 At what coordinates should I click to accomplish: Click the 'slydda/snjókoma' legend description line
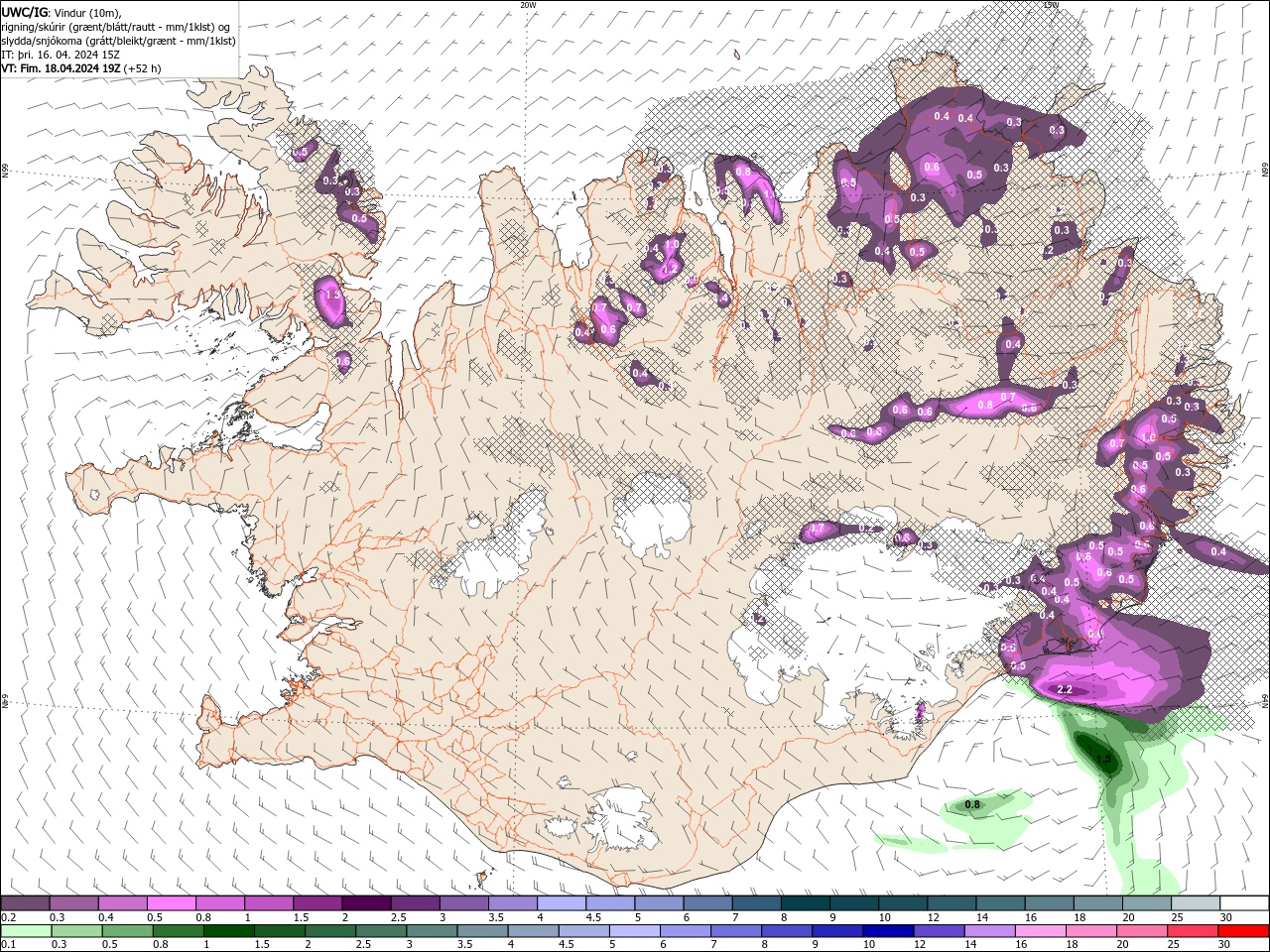click(119, 41)
